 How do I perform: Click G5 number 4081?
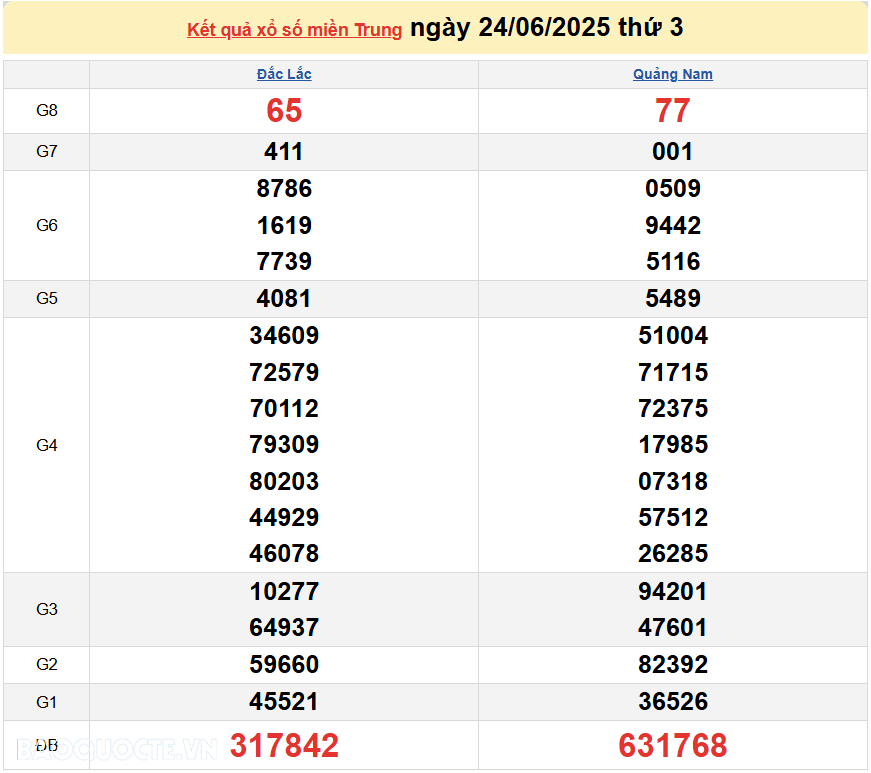284,299
